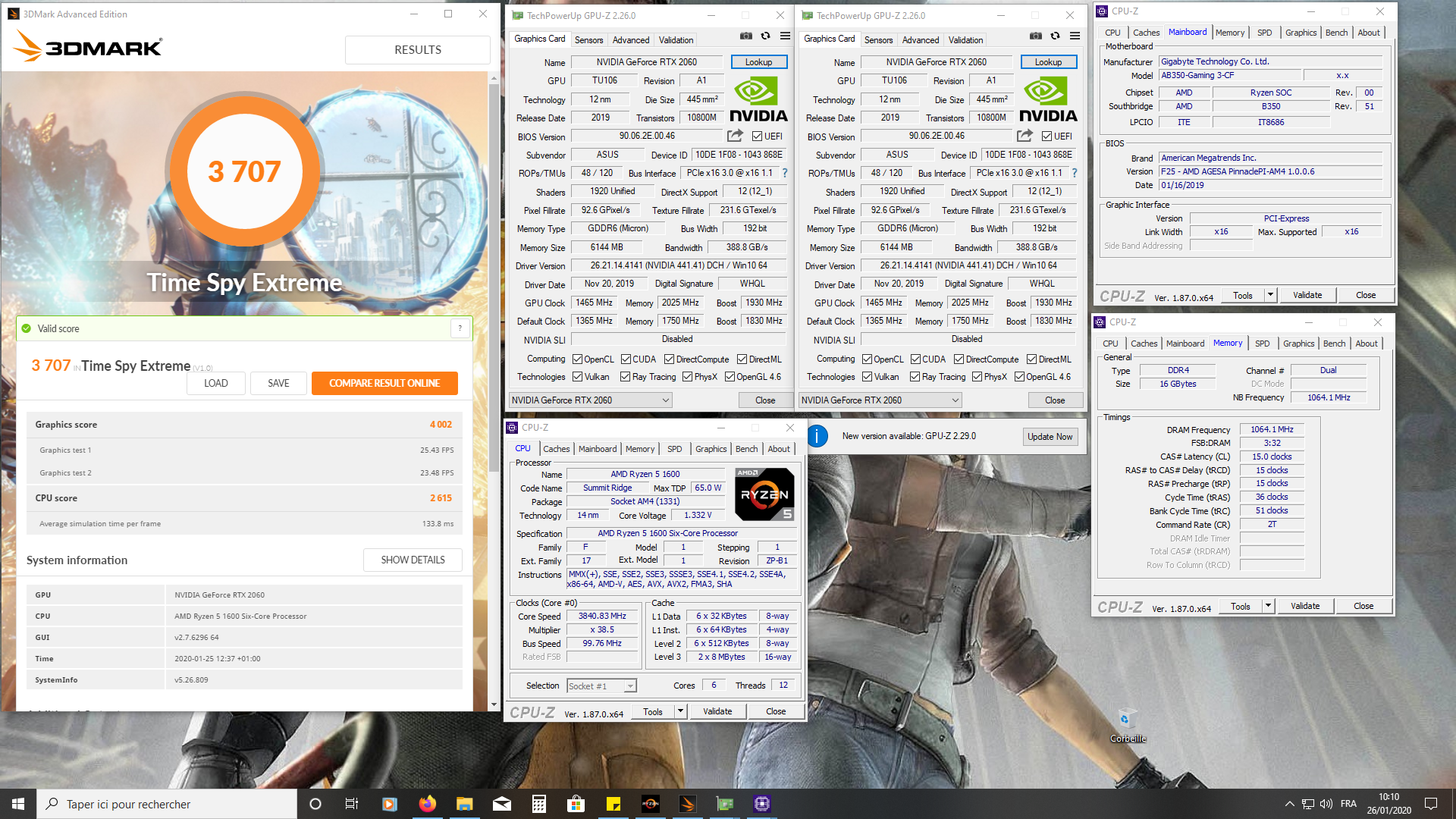This screenshot has width=1456, height=819.
Task: Click the blue info icon beside New version available
Action: click(817, 436)
